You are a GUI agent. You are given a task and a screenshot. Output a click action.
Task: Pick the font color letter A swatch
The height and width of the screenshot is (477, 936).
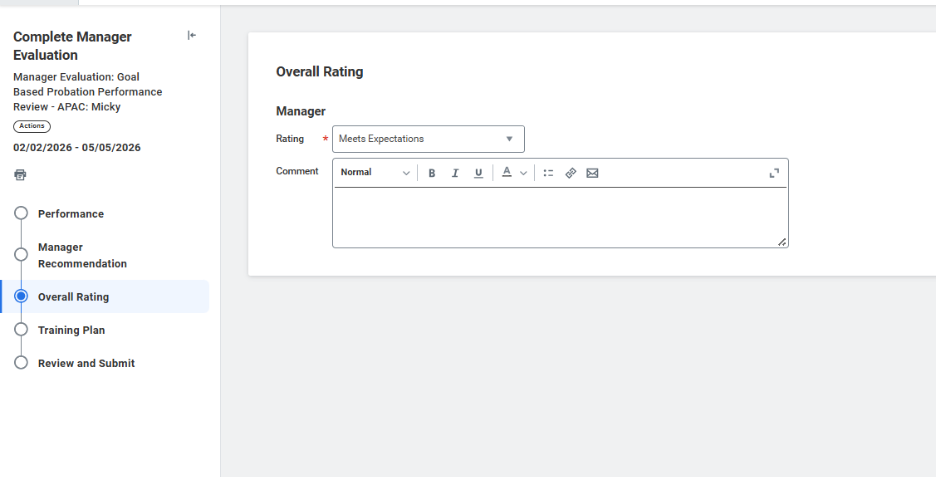[x=506, y=172]
